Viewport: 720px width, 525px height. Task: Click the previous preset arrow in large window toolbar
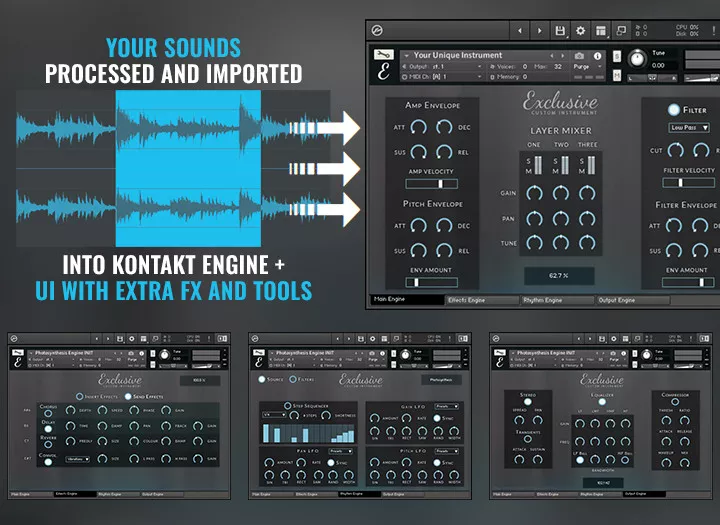coord(520,31)
